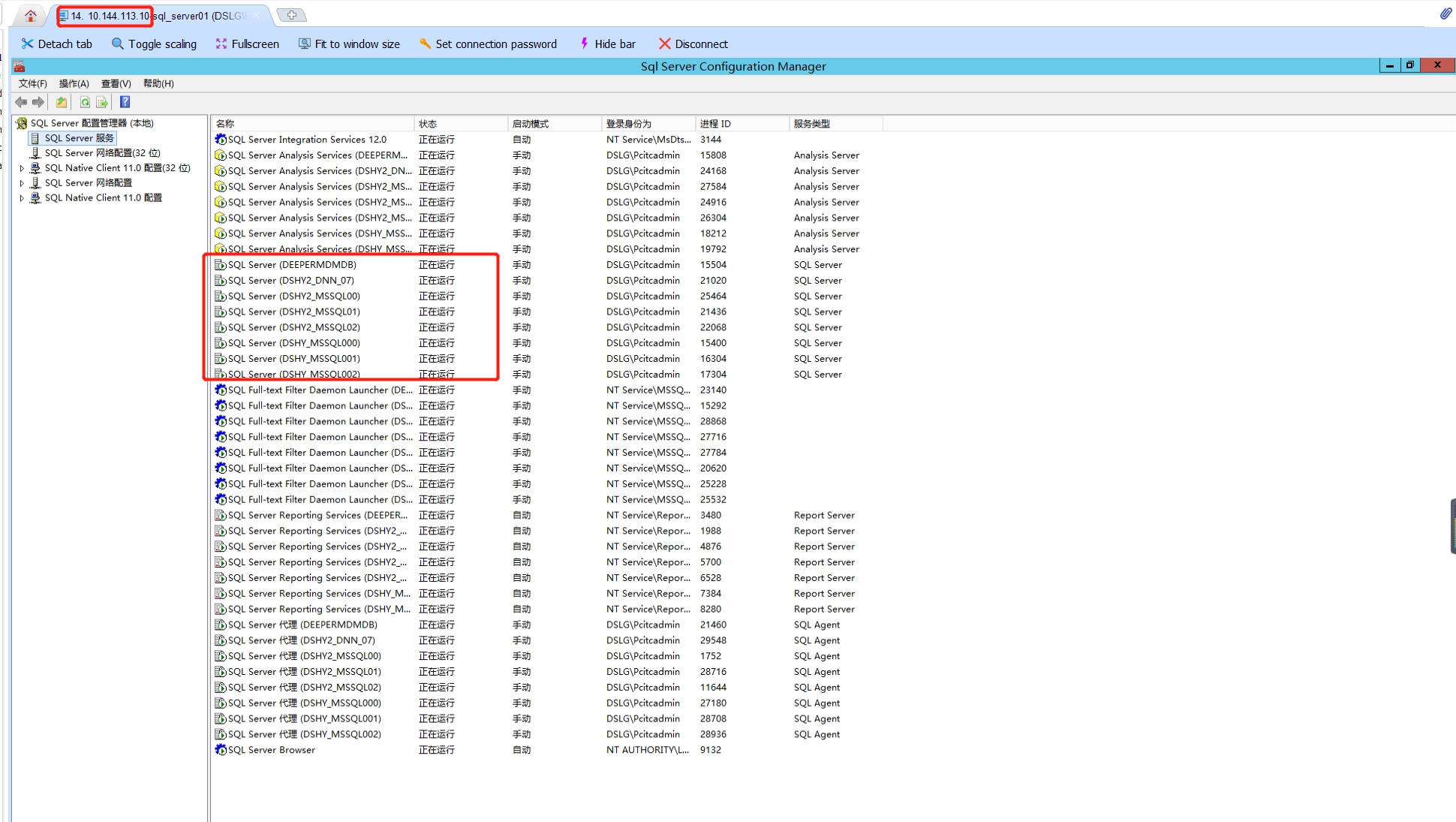
Task: Add a new connection tab
Action: click(x=291, y=15)
